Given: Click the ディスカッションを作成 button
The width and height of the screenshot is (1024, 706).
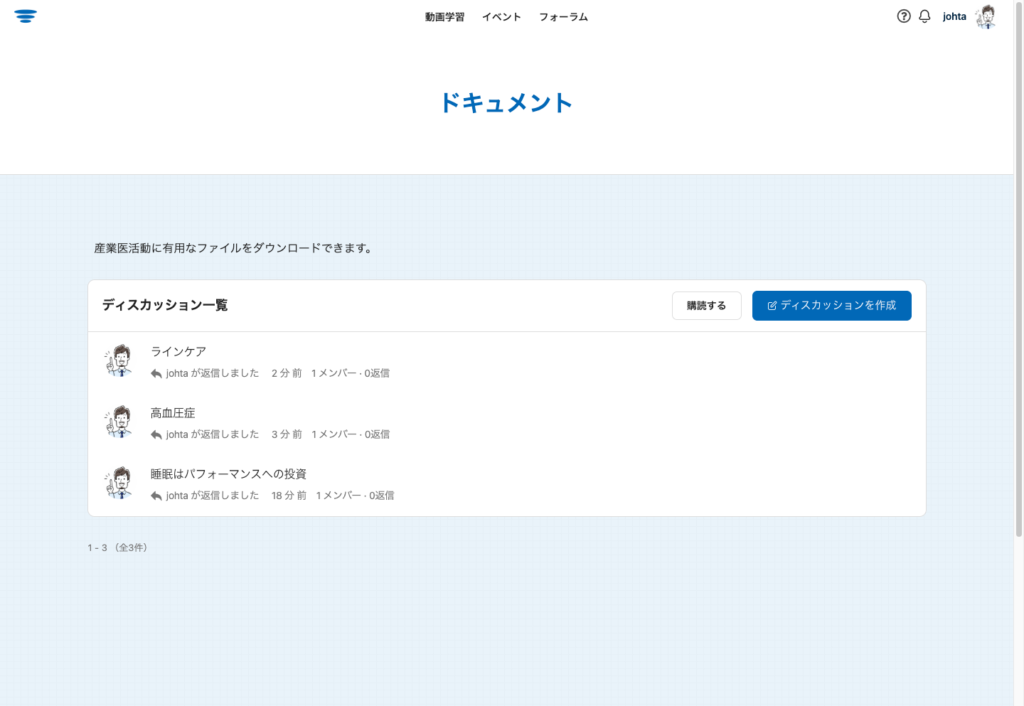Looking at the screenshot, I should 831,306.
